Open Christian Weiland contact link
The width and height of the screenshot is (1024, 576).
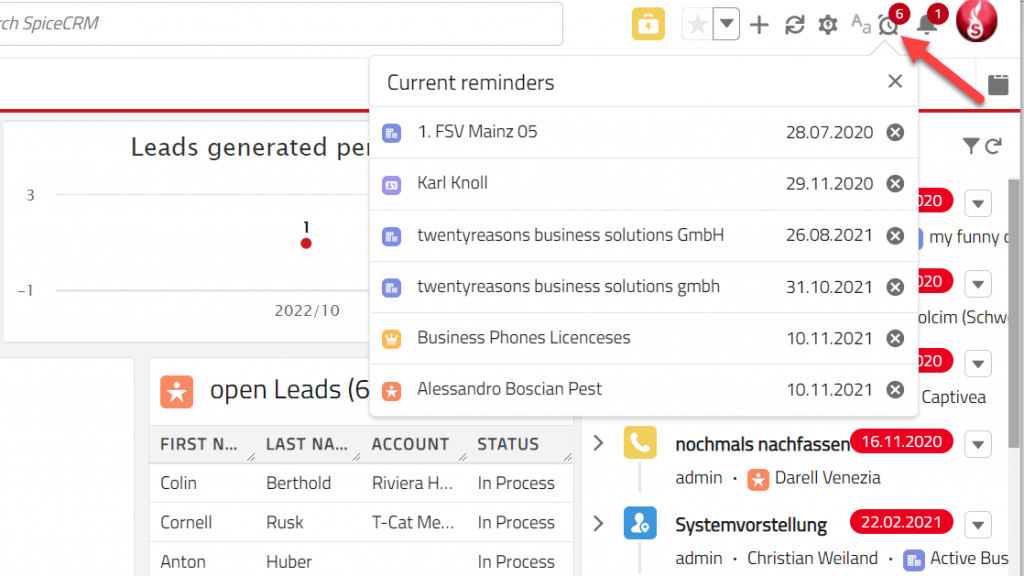point(812,558)
